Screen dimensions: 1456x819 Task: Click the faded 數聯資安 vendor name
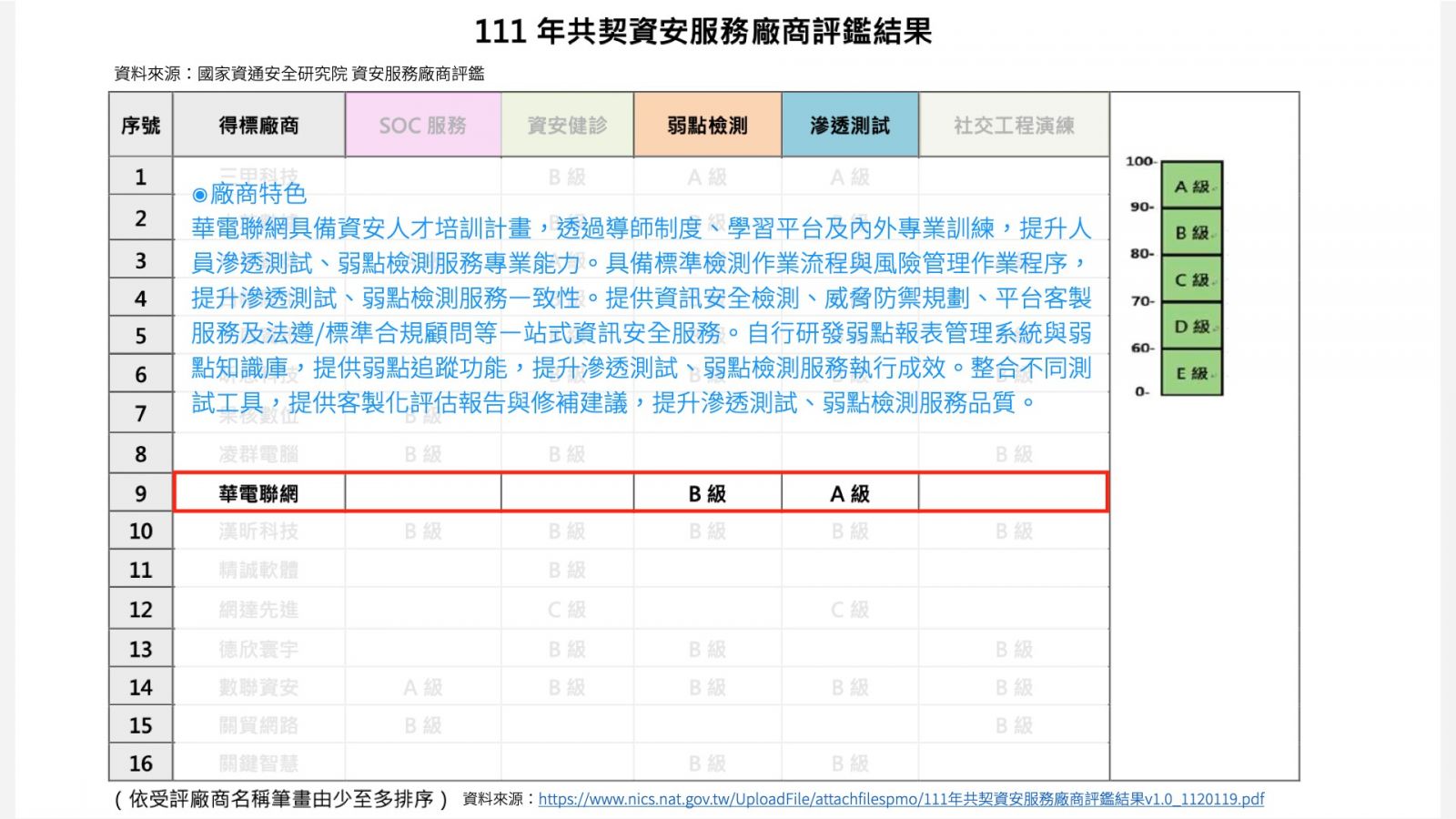pos(259,687)
